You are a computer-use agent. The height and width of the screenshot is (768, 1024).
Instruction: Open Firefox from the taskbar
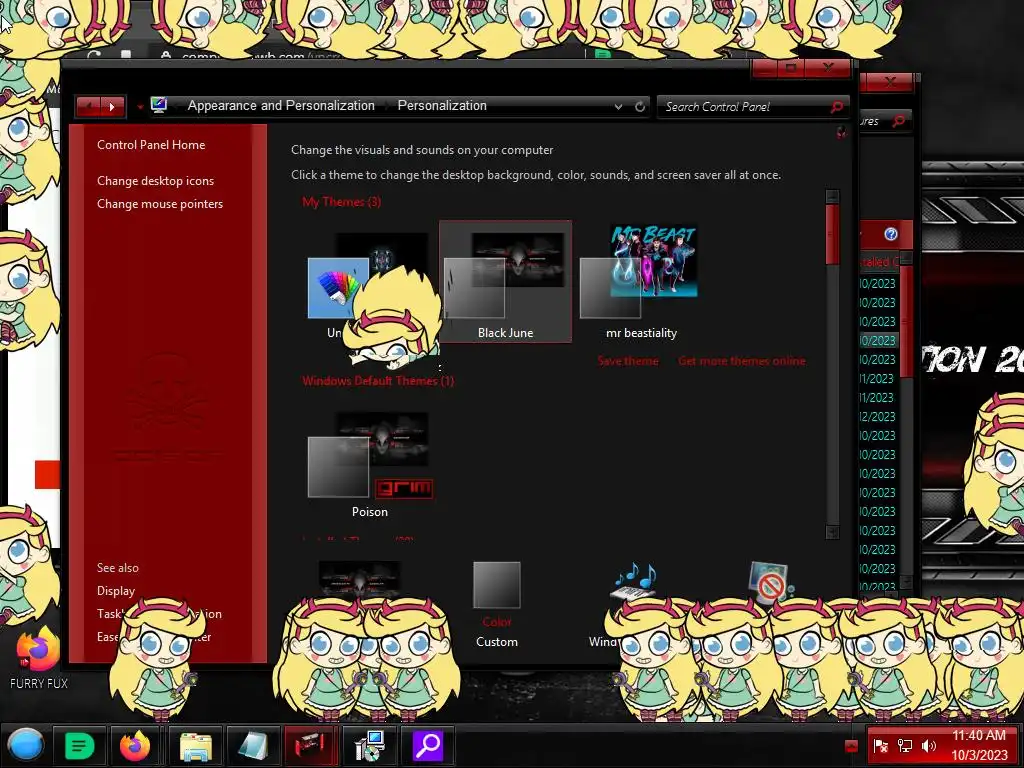click(135, 745)
